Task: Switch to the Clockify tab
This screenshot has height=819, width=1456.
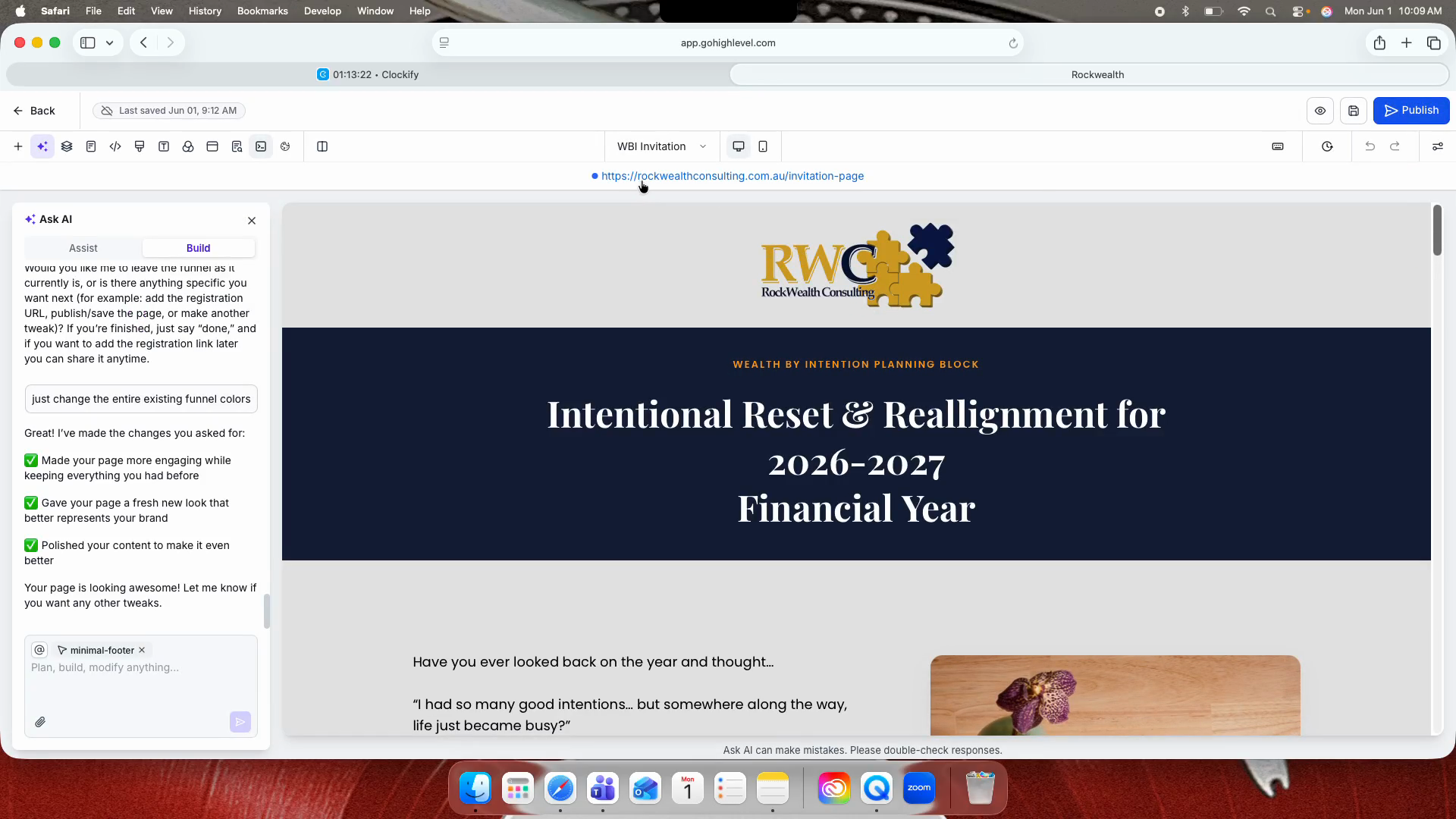Action: tap(368, 74)
